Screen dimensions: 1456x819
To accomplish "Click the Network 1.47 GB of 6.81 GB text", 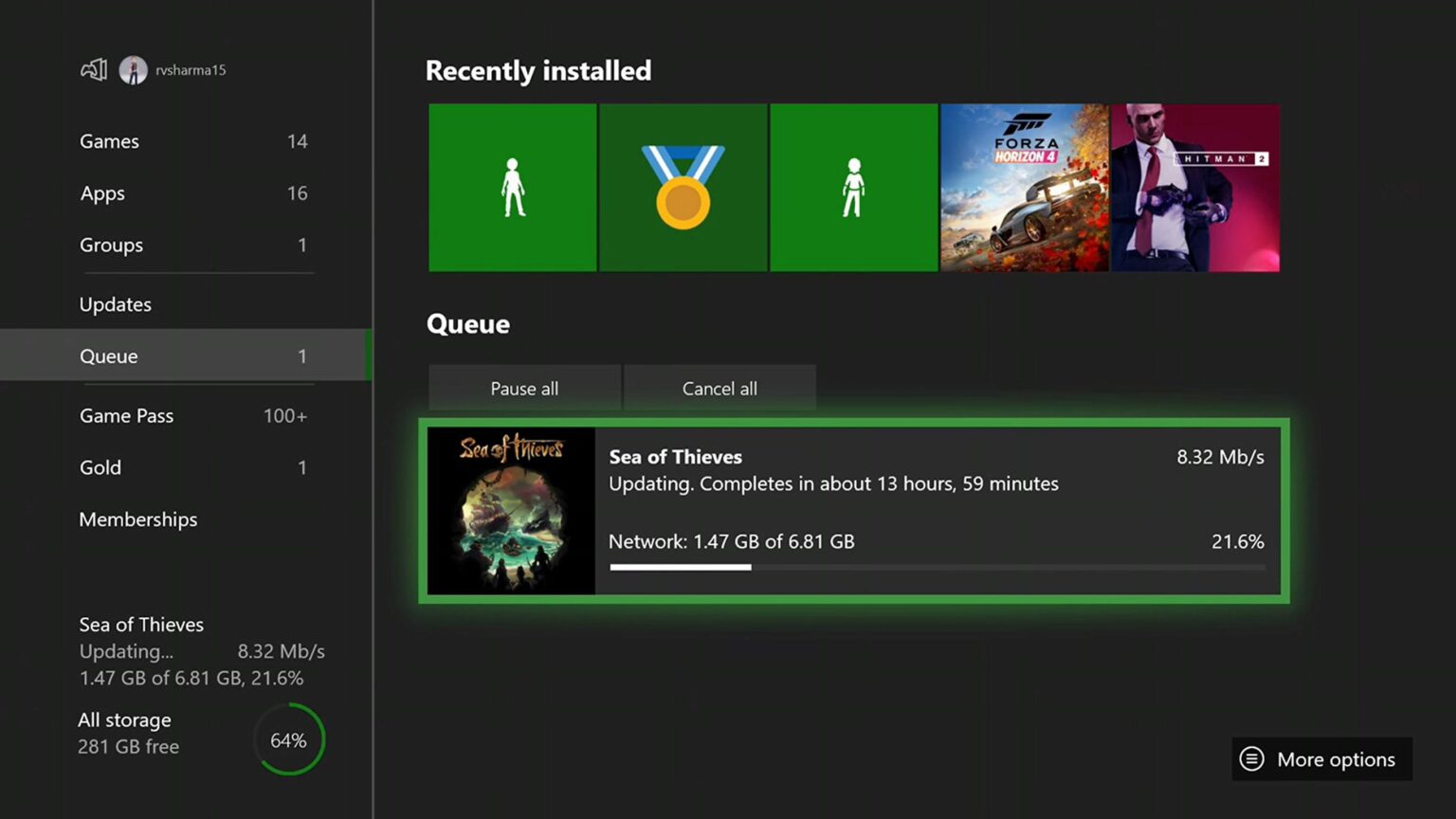I will (x=732, y=541).
